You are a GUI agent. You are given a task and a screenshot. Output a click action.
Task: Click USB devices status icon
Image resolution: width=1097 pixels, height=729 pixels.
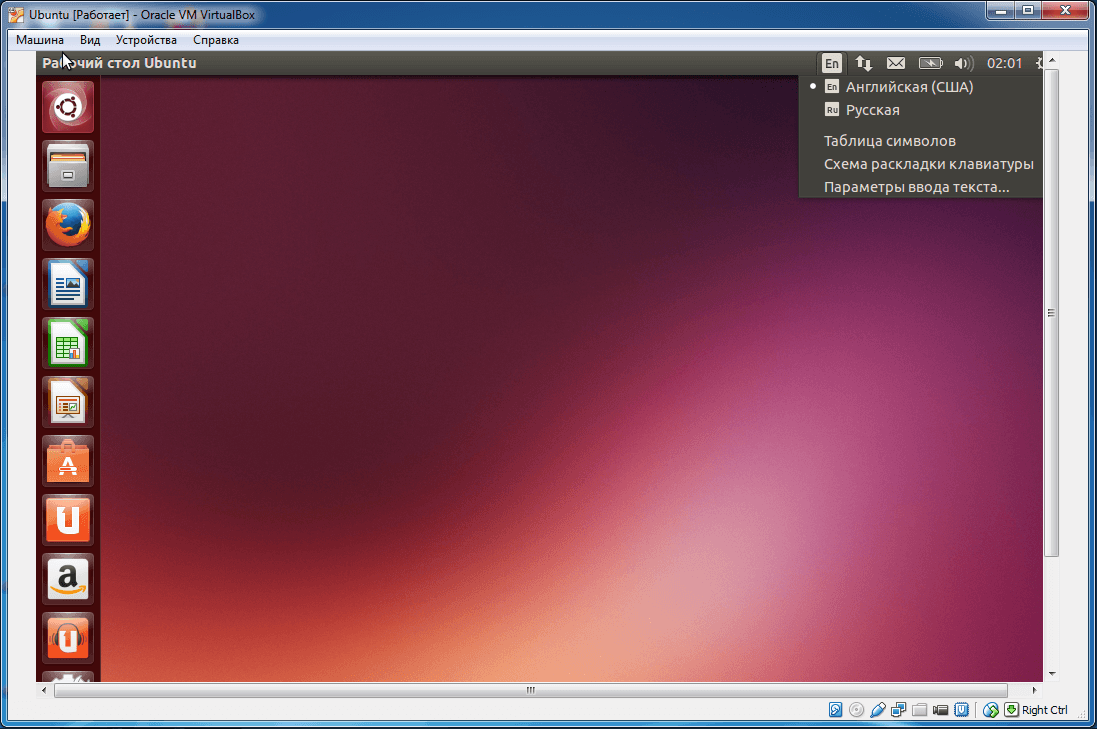click(877, 709)
